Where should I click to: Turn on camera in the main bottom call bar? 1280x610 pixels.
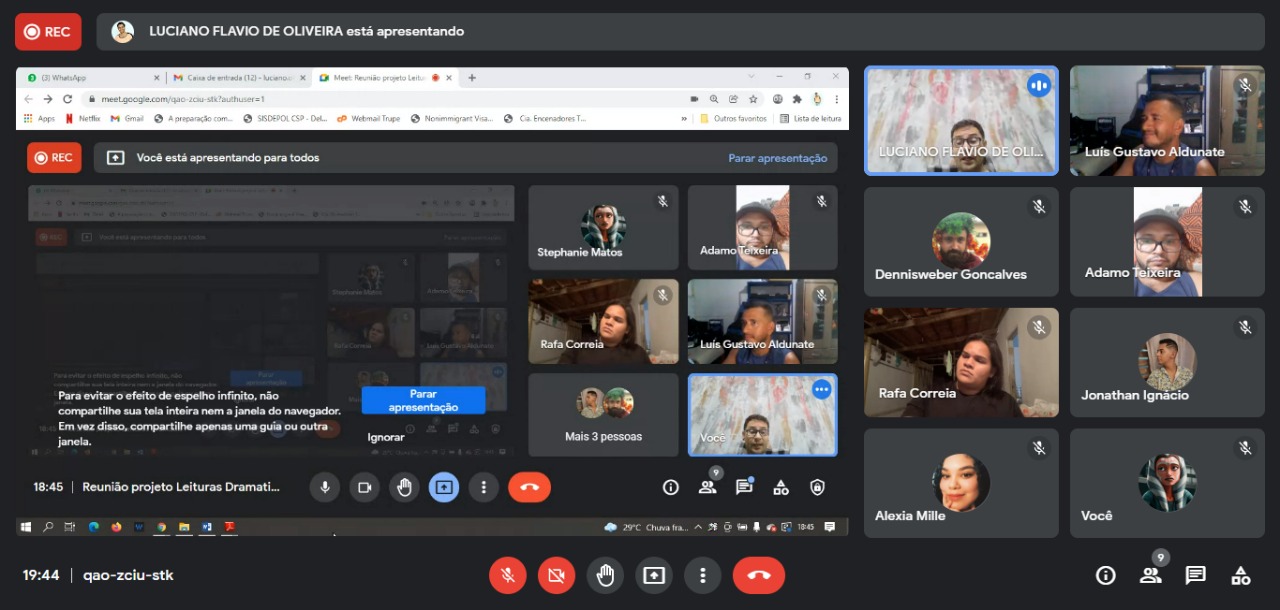(x=556, y=575)
